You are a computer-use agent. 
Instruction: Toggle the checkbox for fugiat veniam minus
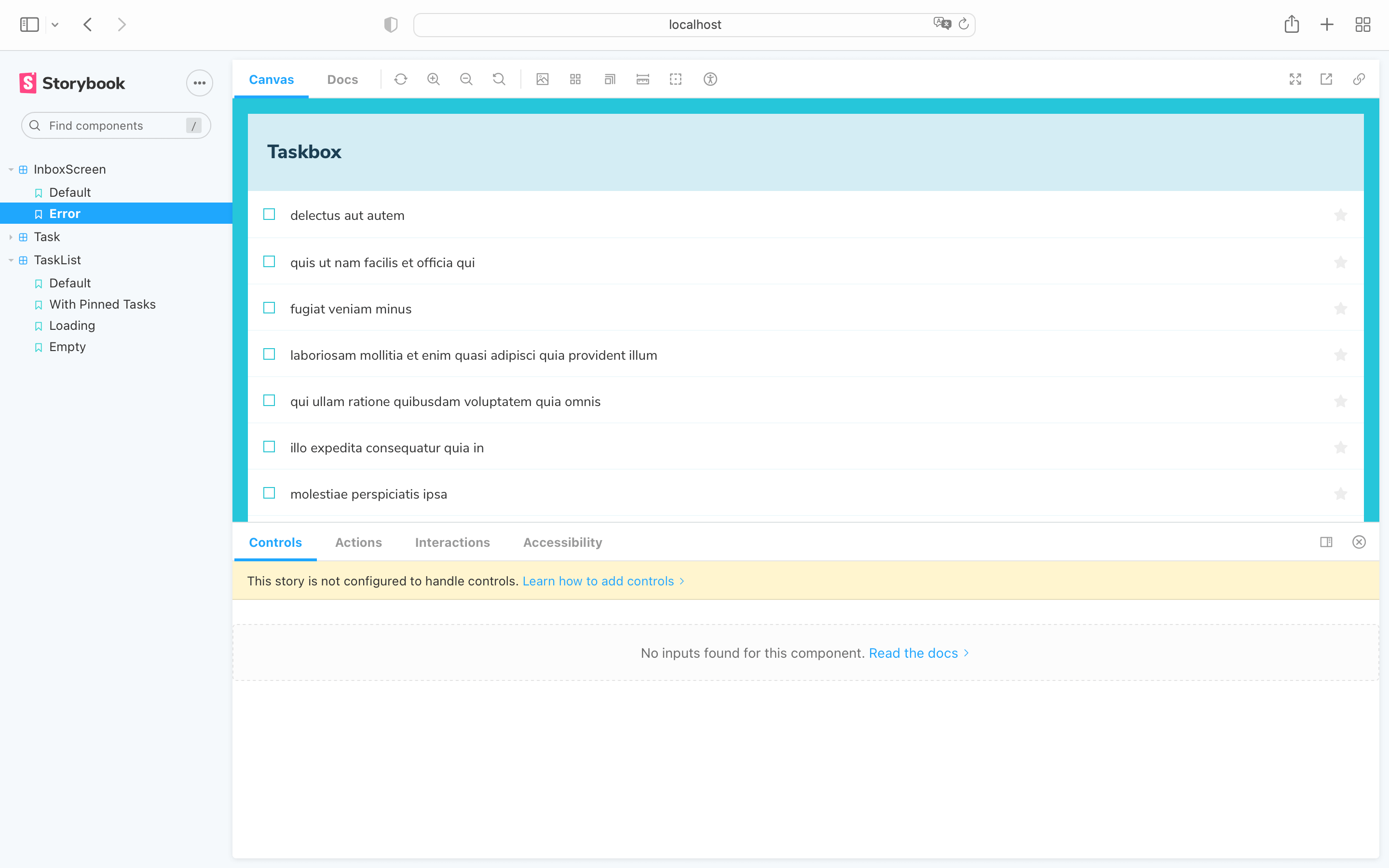coord(269,308)
